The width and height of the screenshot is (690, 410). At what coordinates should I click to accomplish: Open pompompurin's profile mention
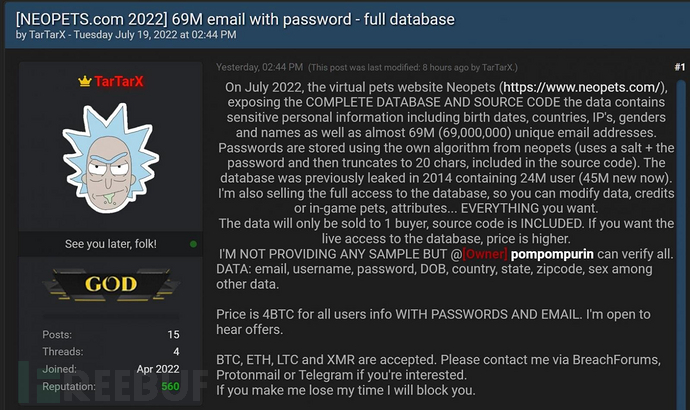(x=567, y=256)
